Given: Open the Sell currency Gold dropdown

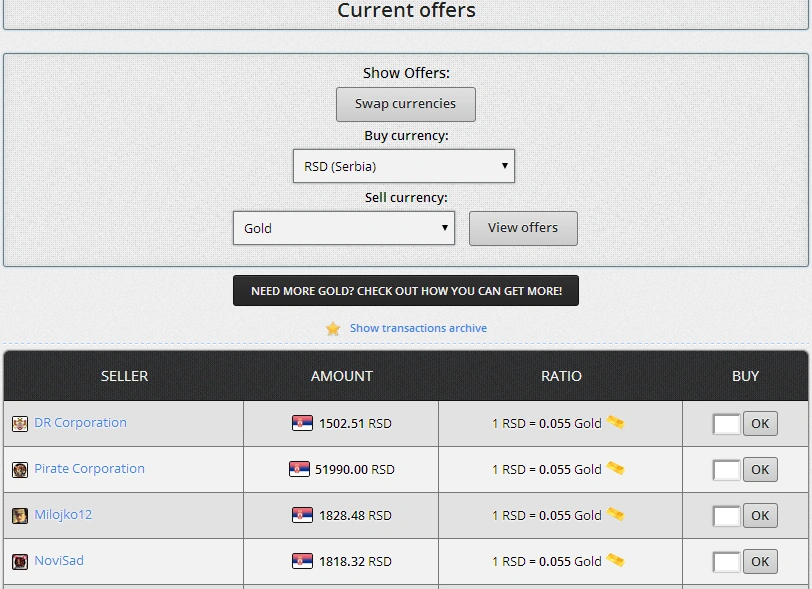Looking at the screenshot, I should coord(343,228).
